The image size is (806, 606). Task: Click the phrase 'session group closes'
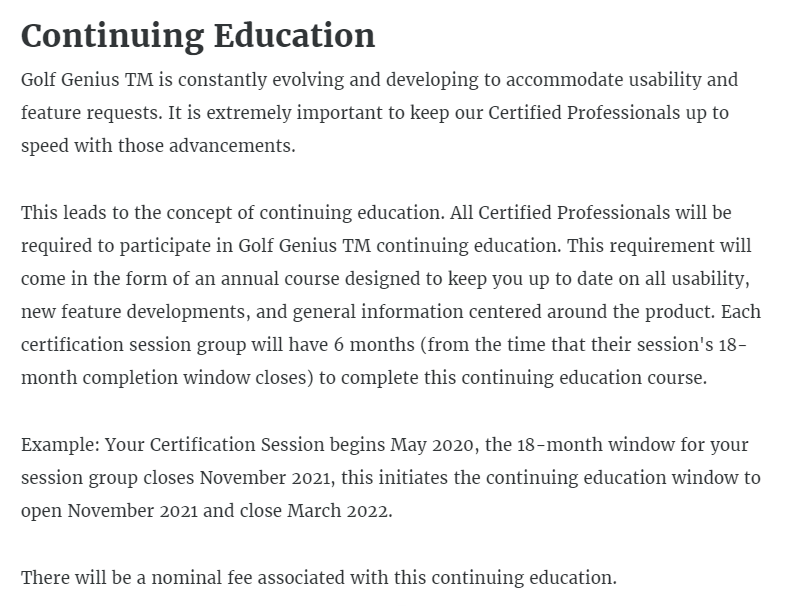point(102,477)
